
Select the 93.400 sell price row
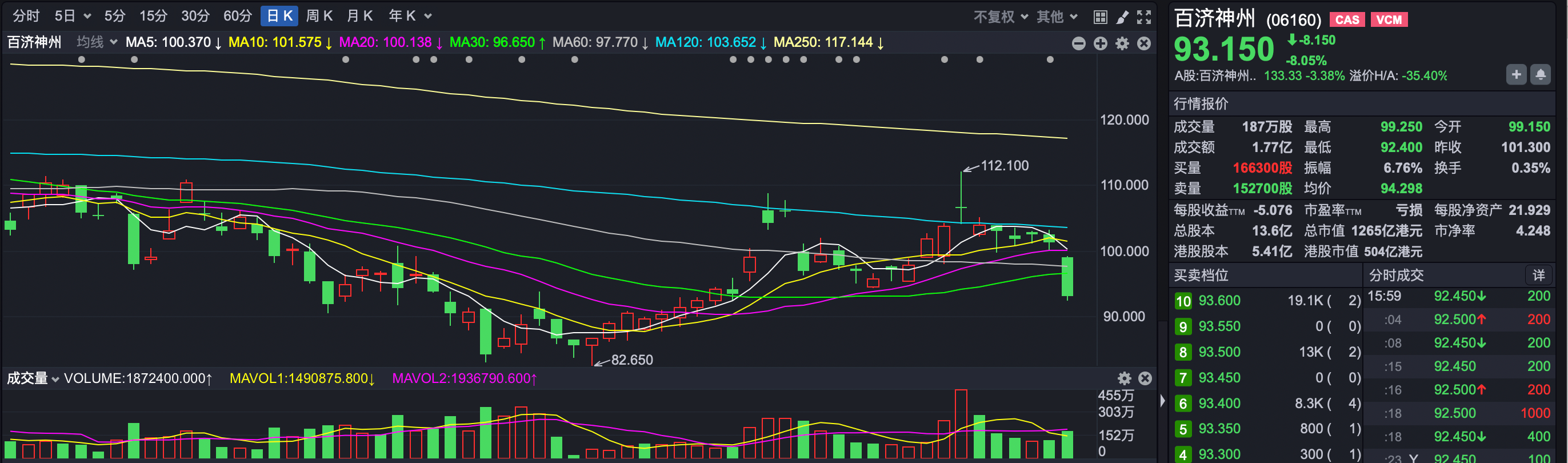coord(1267,404)
